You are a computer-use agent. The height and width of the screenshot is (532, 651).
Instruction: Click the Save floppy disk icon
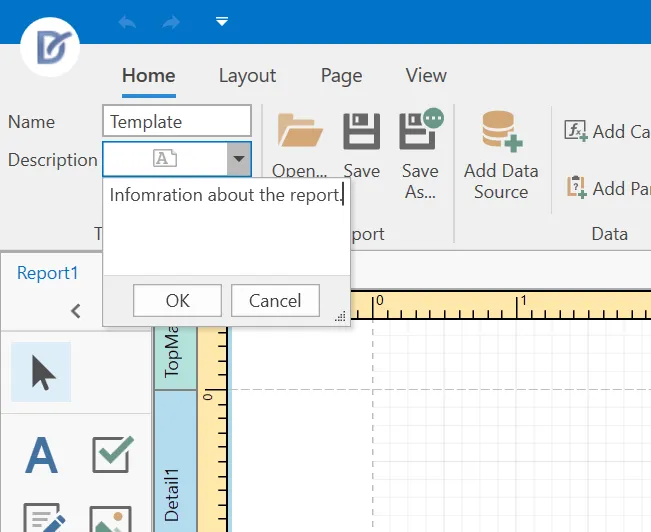click(x=361, y=131)
